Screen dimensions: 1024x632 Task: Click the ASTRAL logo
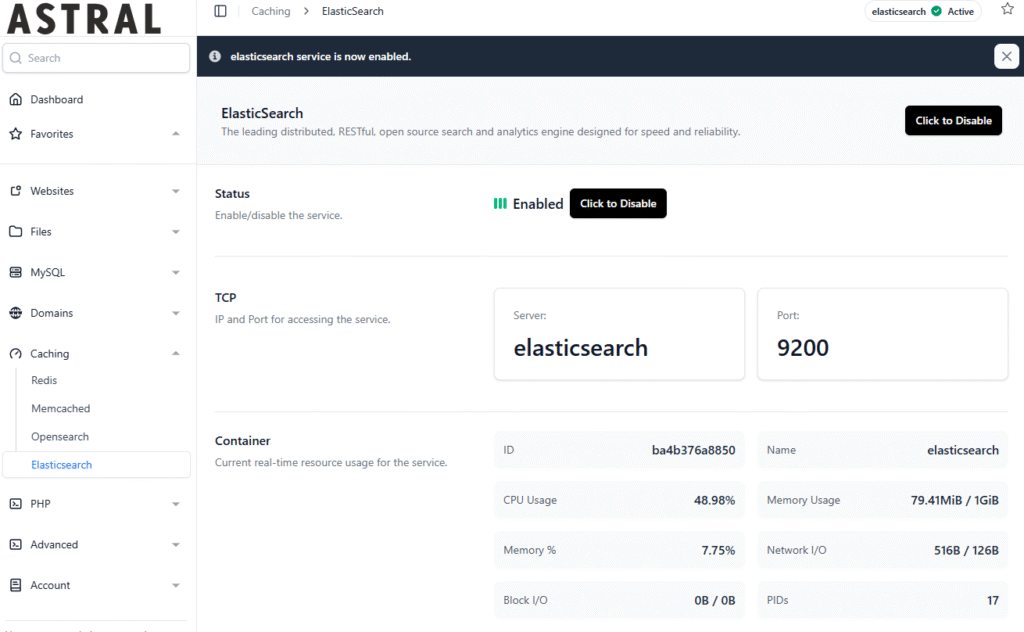[84, 19]
